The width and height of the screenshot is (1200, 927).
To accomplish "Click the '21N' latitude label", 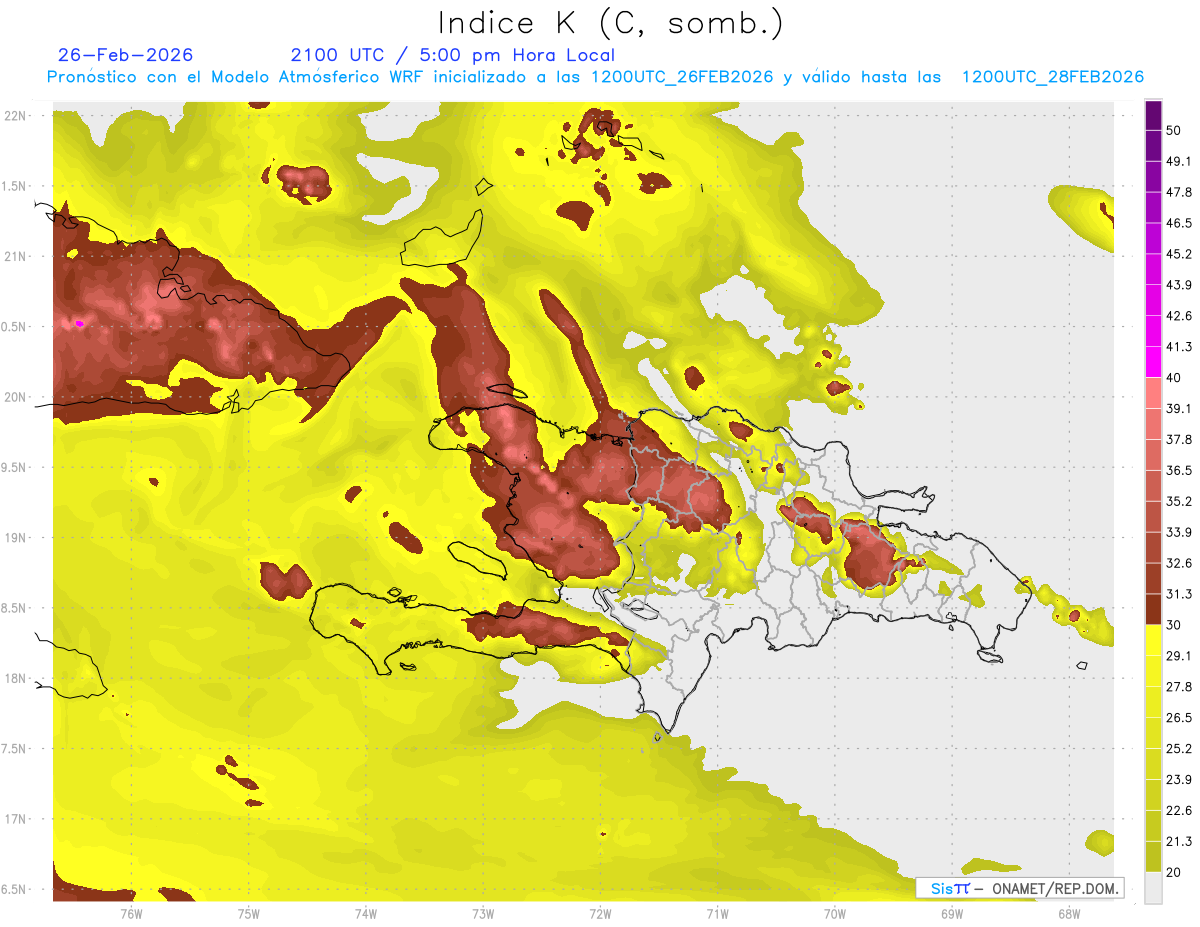I will (x=16, y=256).
